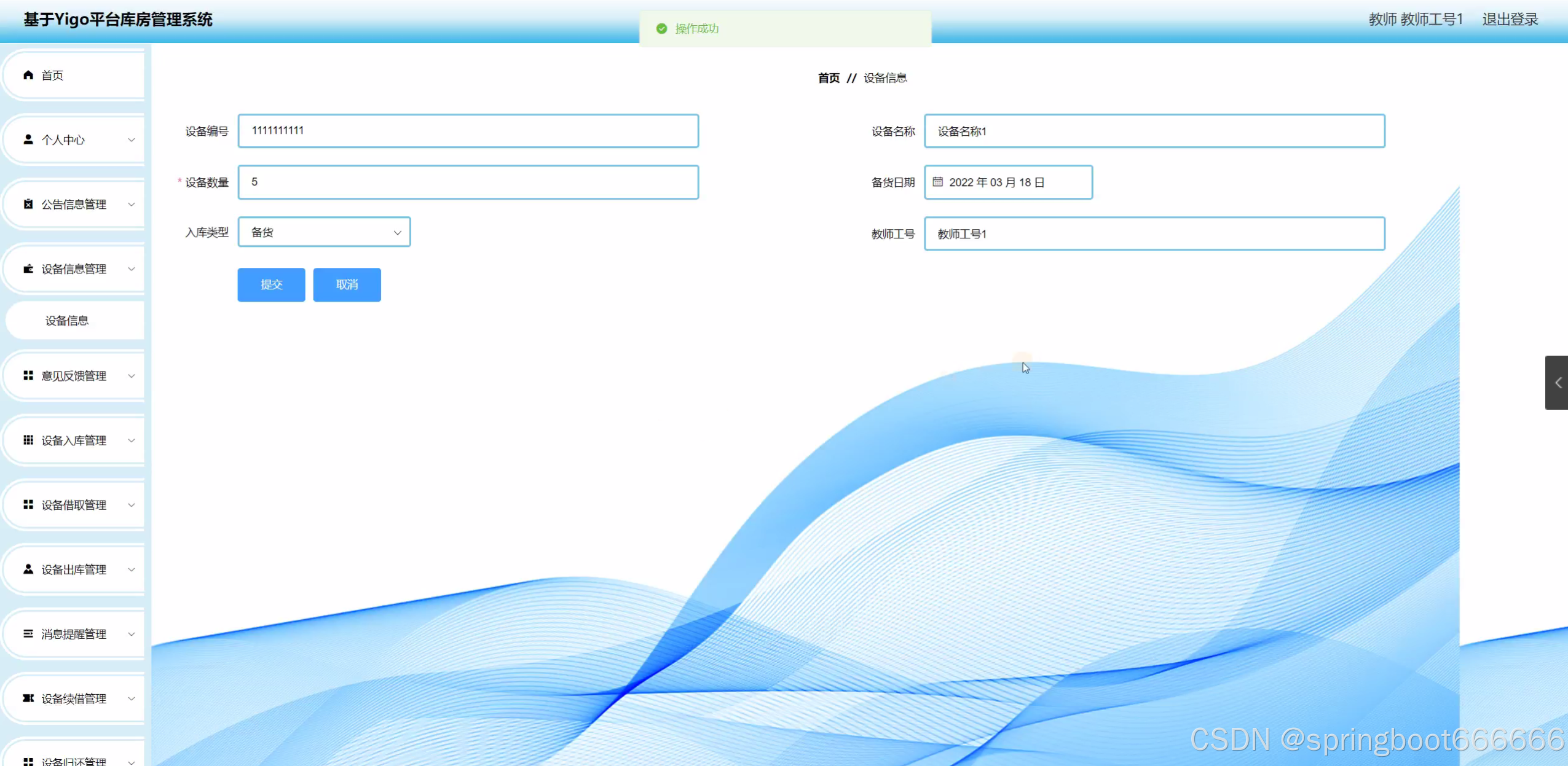Click the person icon for 个人中心
This screenshot has width=1568, height=766.
tap(28, 139)
